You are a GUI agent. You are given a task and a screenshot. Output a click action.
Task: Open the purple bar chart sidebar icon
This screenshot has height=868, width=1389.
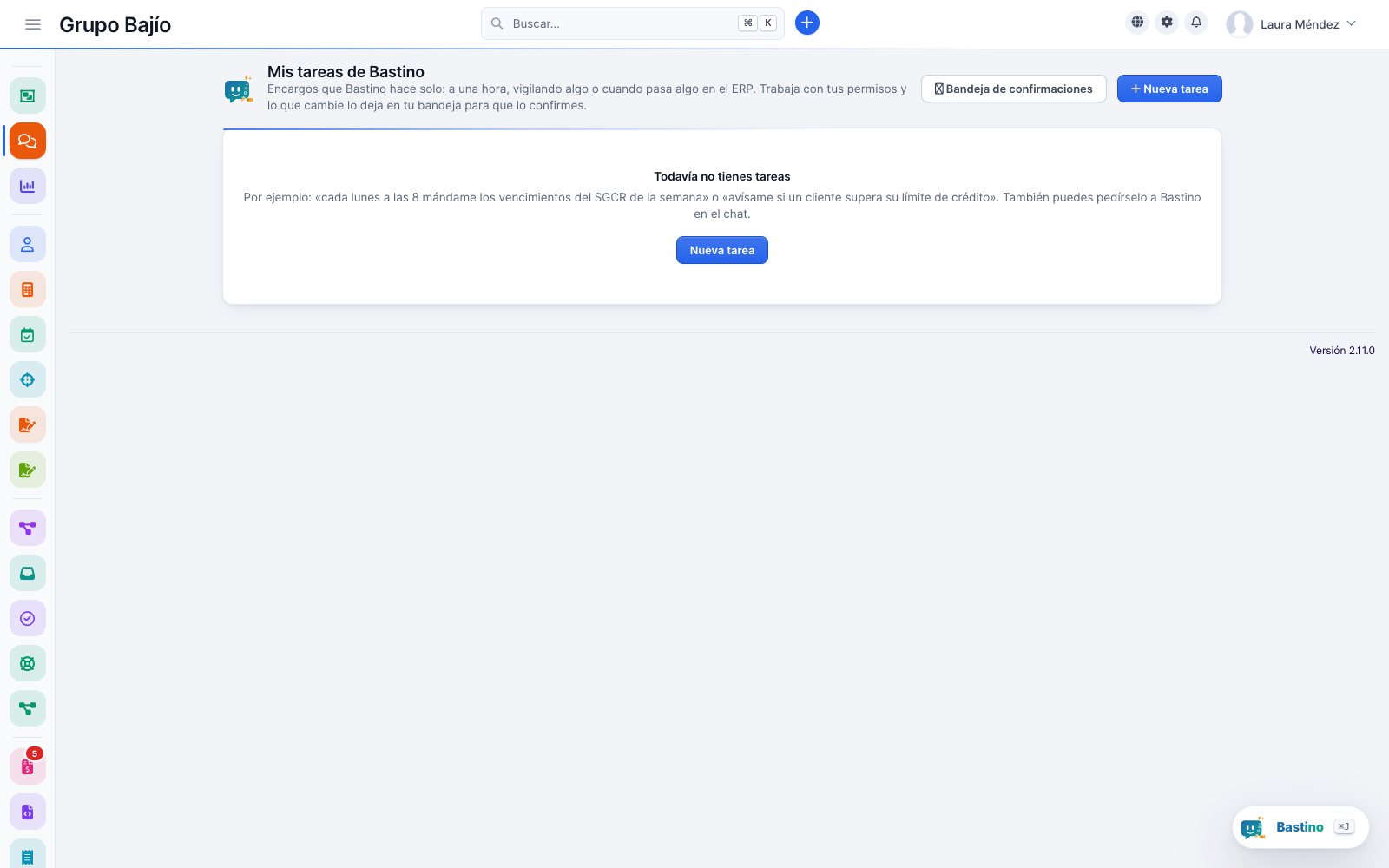[28, 186]
